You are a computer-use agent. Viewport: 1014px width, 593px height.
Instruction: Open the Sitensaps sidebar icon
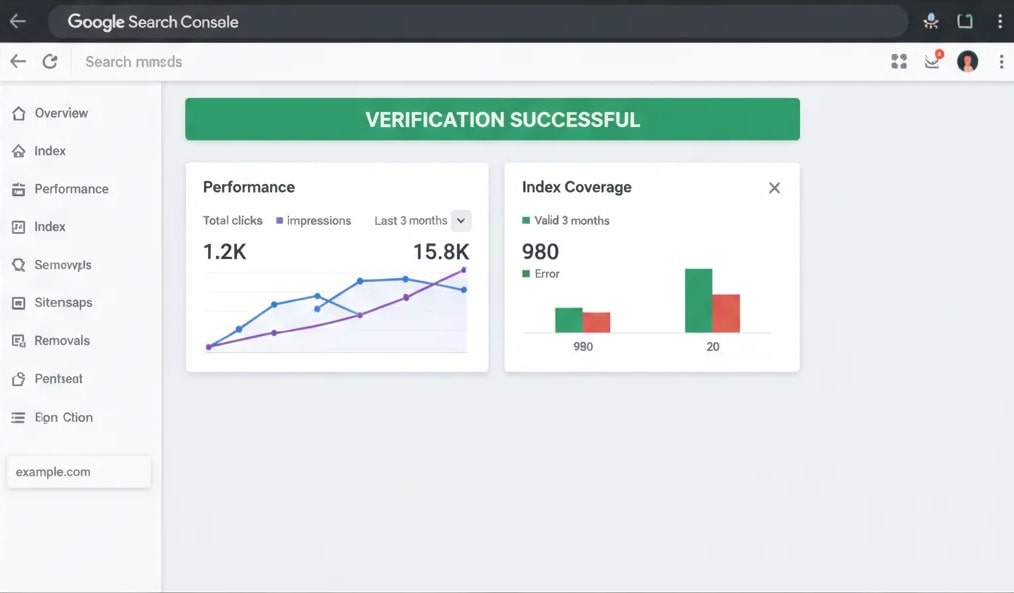(x=18, y=303)
